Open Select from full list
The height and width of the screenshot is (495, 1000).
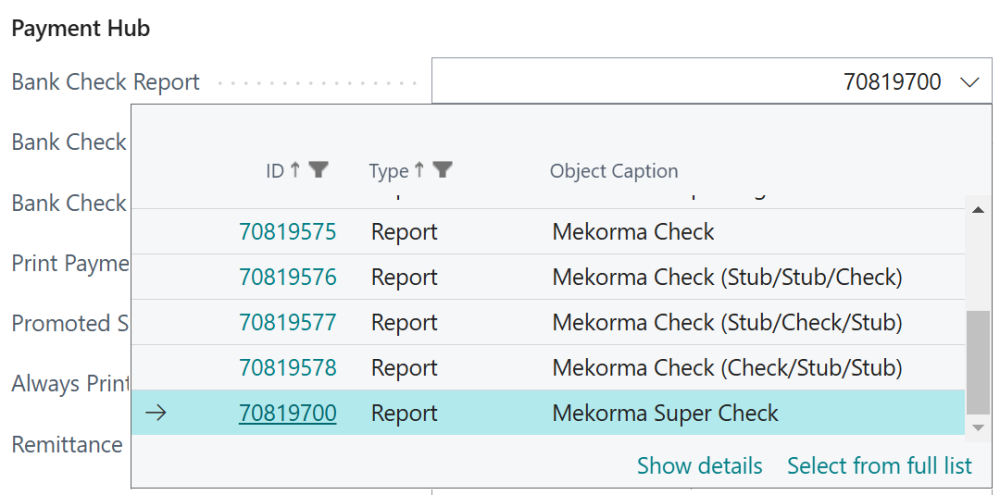pos(879,466)
